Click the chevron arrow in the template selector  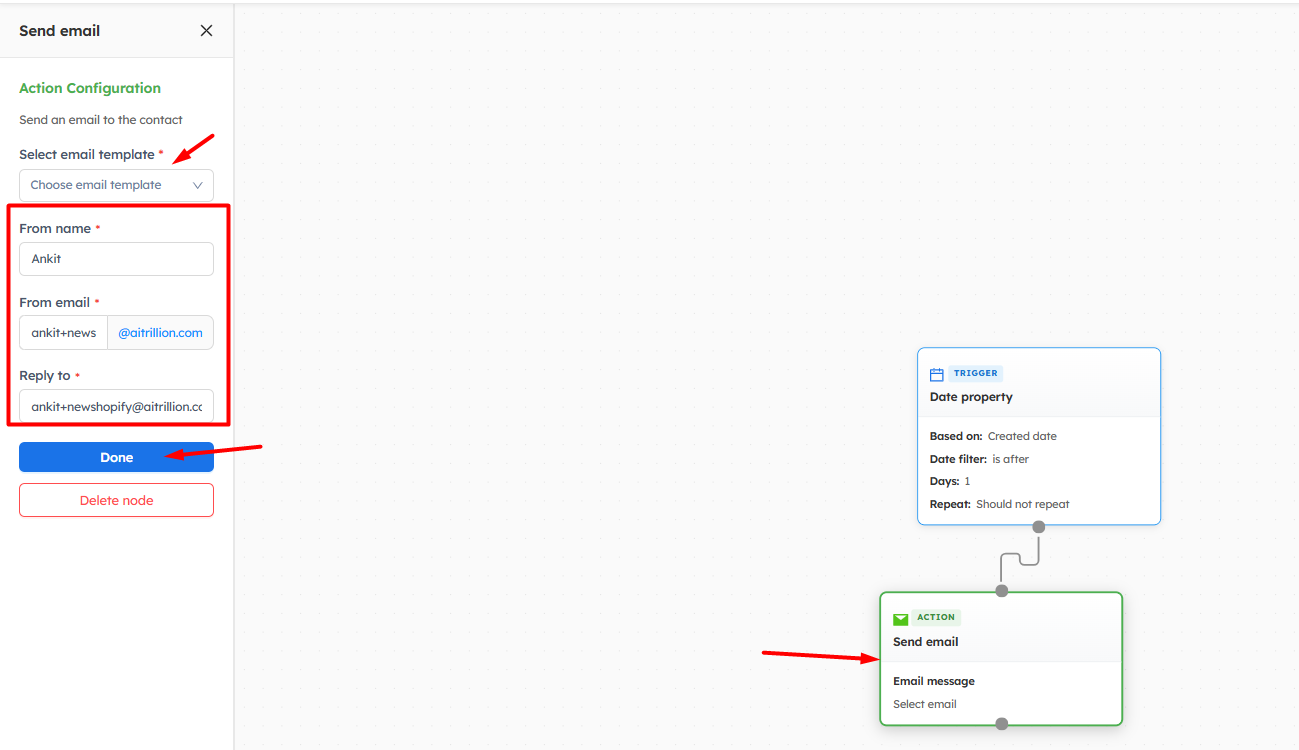[198, 185]
